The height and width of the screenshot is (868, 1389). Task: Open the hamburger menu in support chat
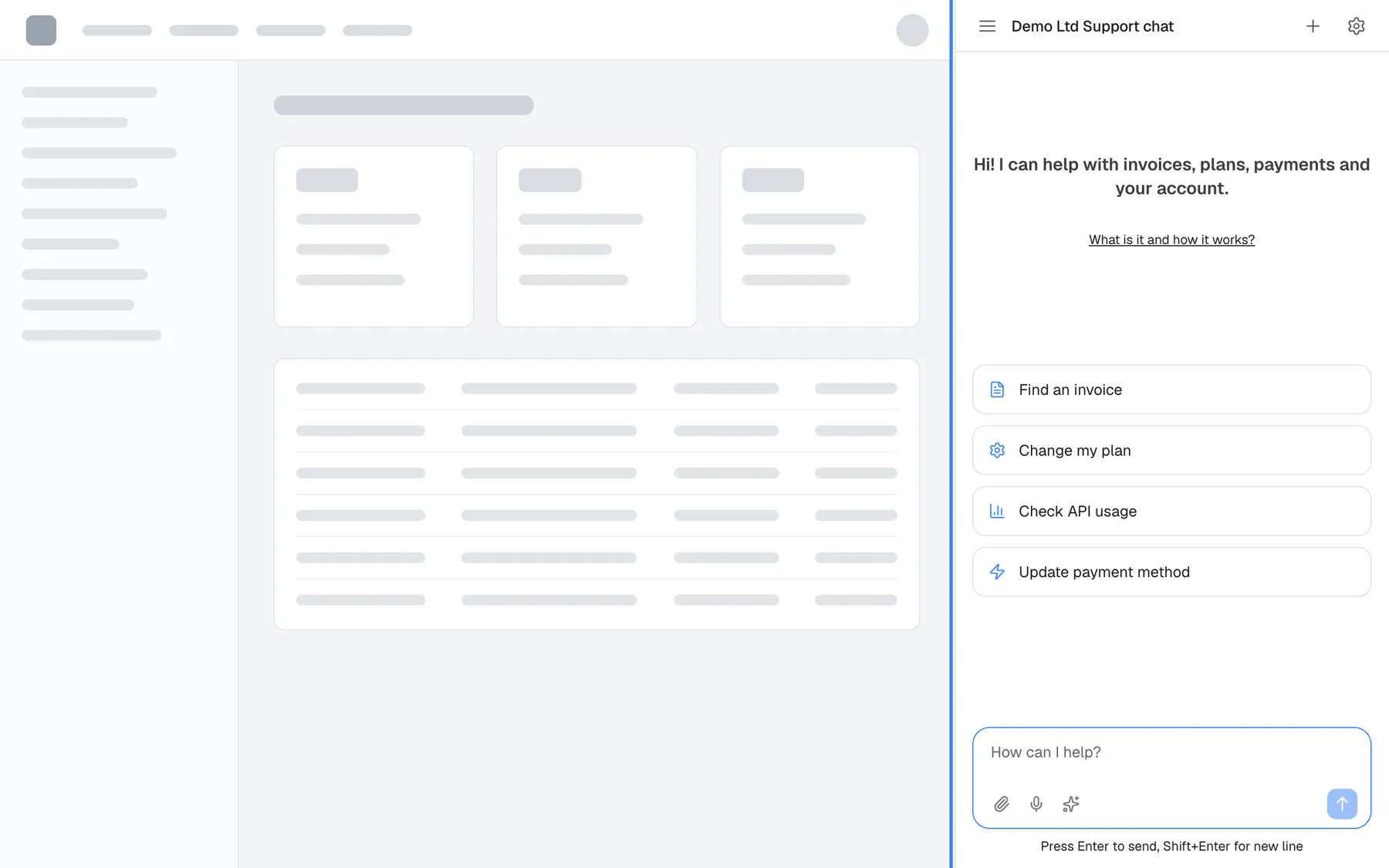987,26
